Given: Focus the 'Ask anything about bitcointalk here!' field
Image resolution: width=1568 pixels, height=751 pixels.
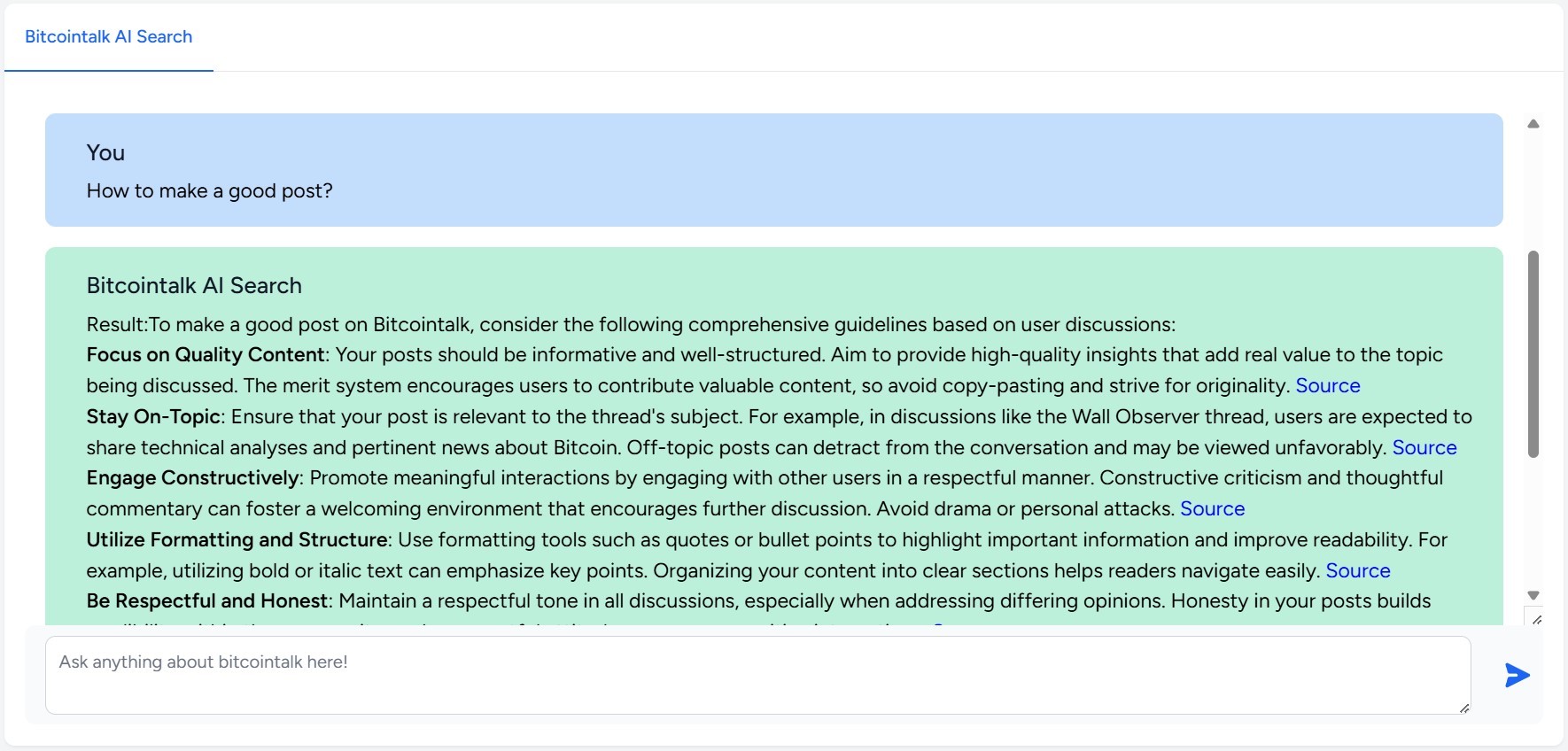Looking at the screenshot, I should [x=757, y=675].
